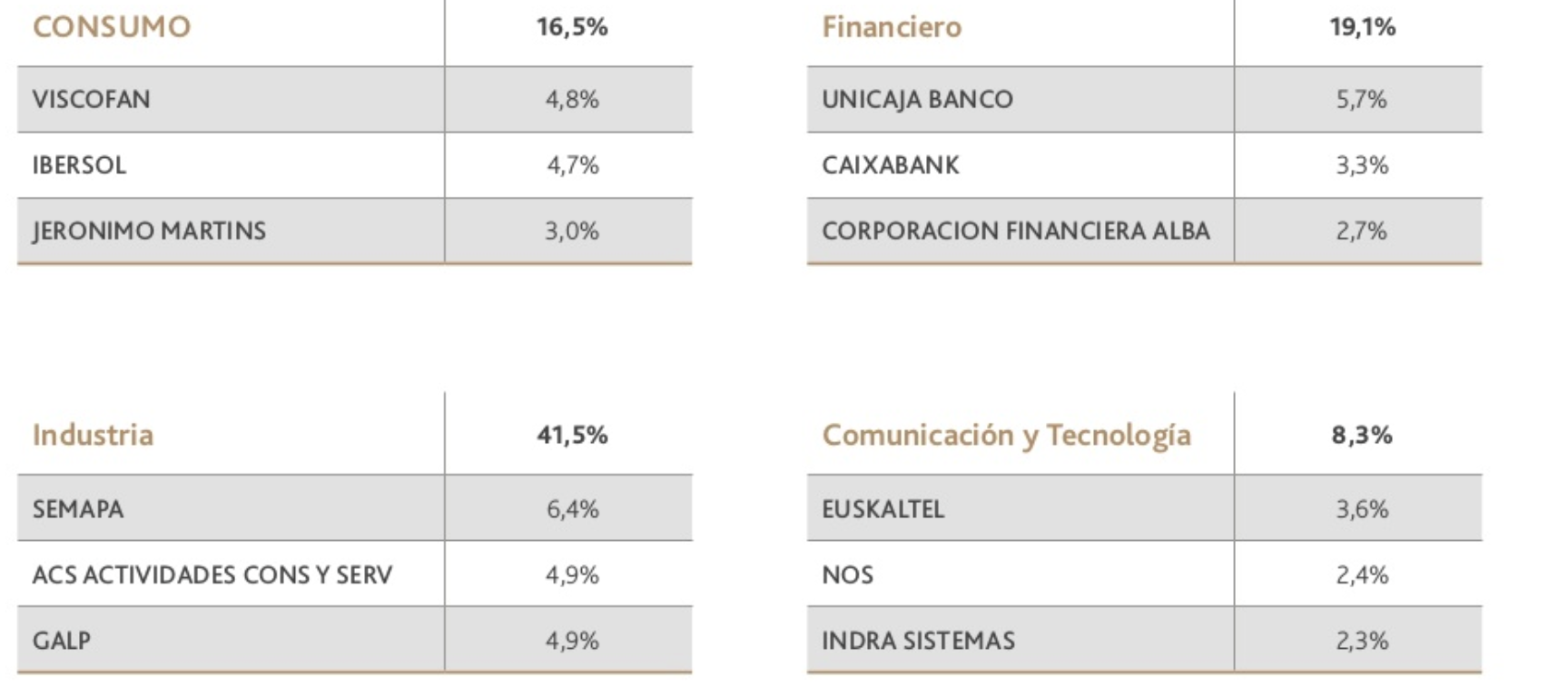Select CORPORACION FINANCIERA ALBA entry
Screen dimensions: 1568x697
pyautogui.click(x=1016, y=231)
